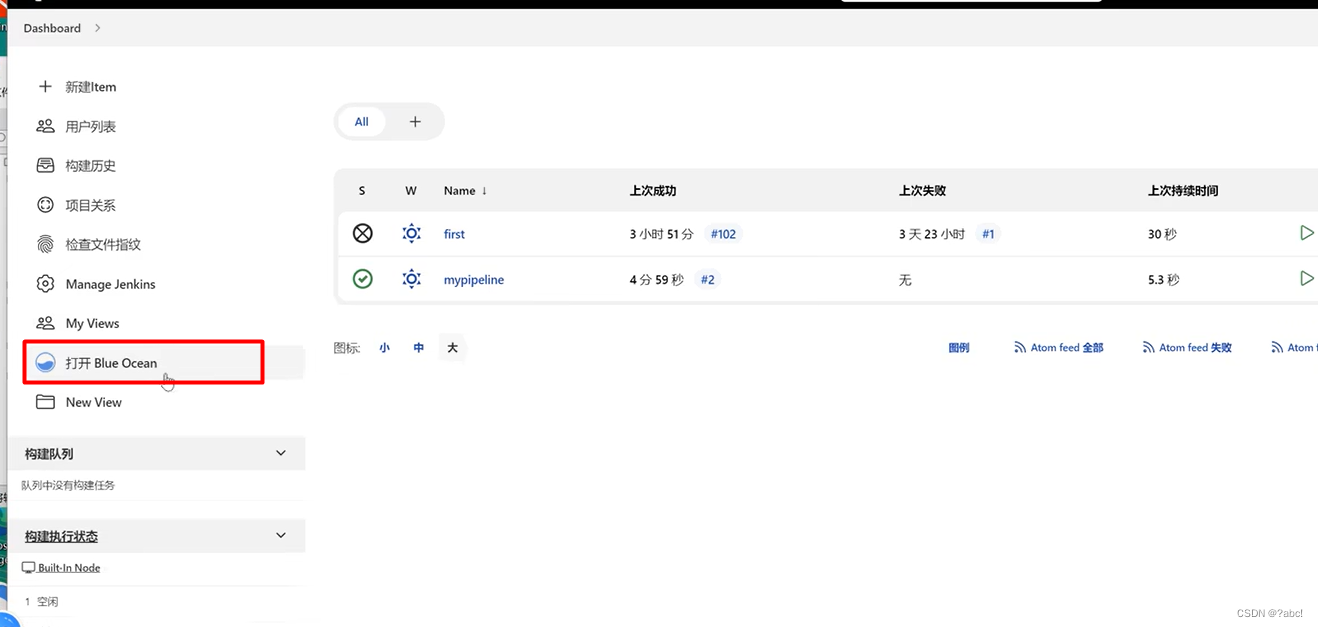This screenshot has height=627, width=1318.
Task: Click the W weather column header
Action: [x=411, y=190]
